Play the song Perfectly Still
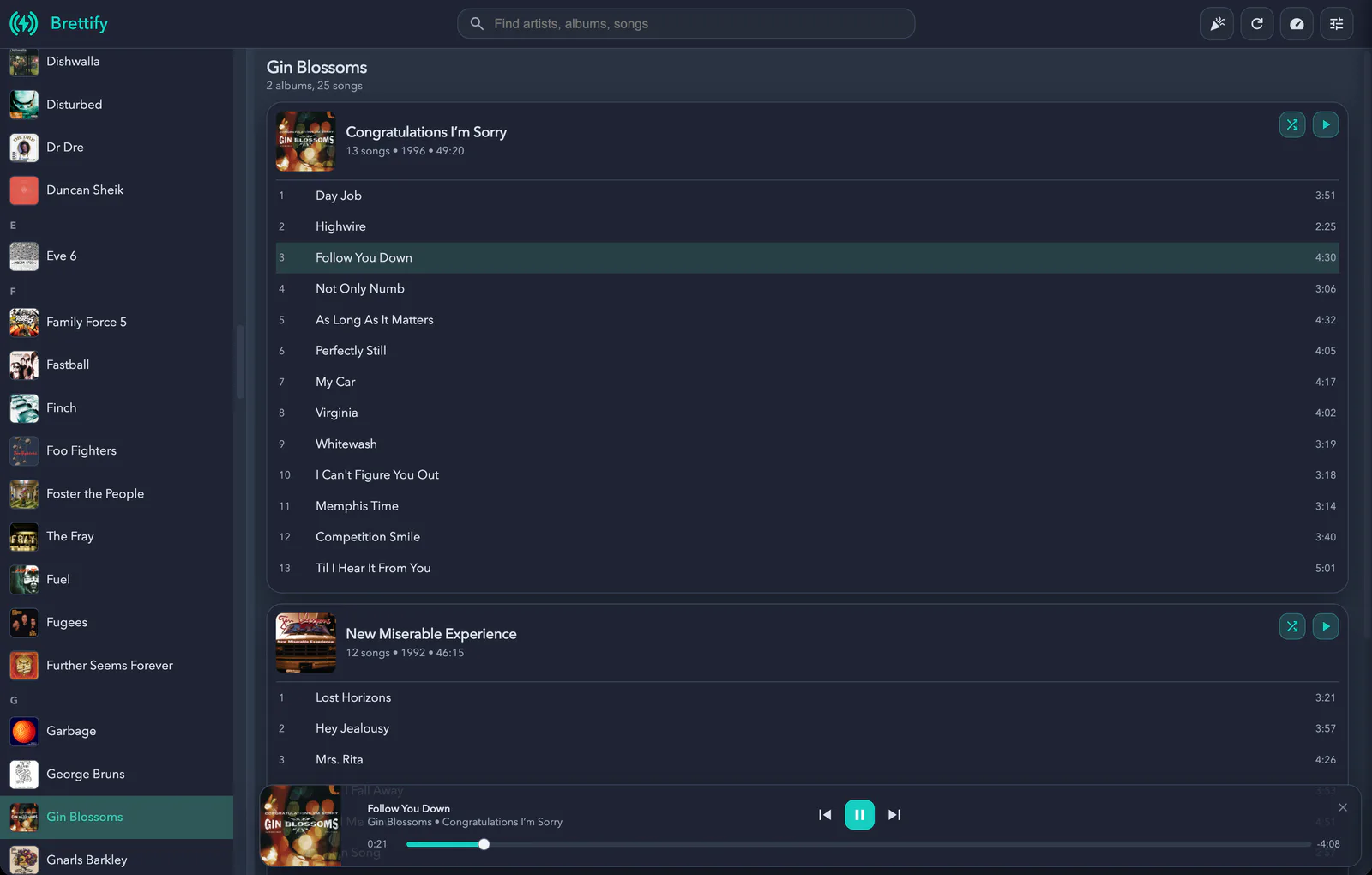Viewport: 1372px width, 875px height. point(807,351)
